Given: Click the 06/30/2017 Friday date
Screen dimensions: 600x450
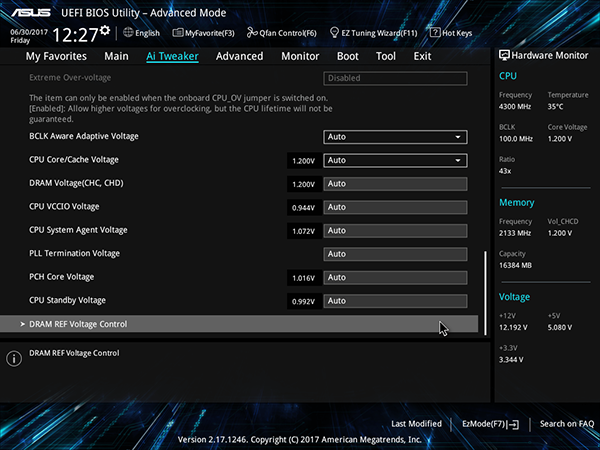Looking at the screenshot, I should pos(29,36).
